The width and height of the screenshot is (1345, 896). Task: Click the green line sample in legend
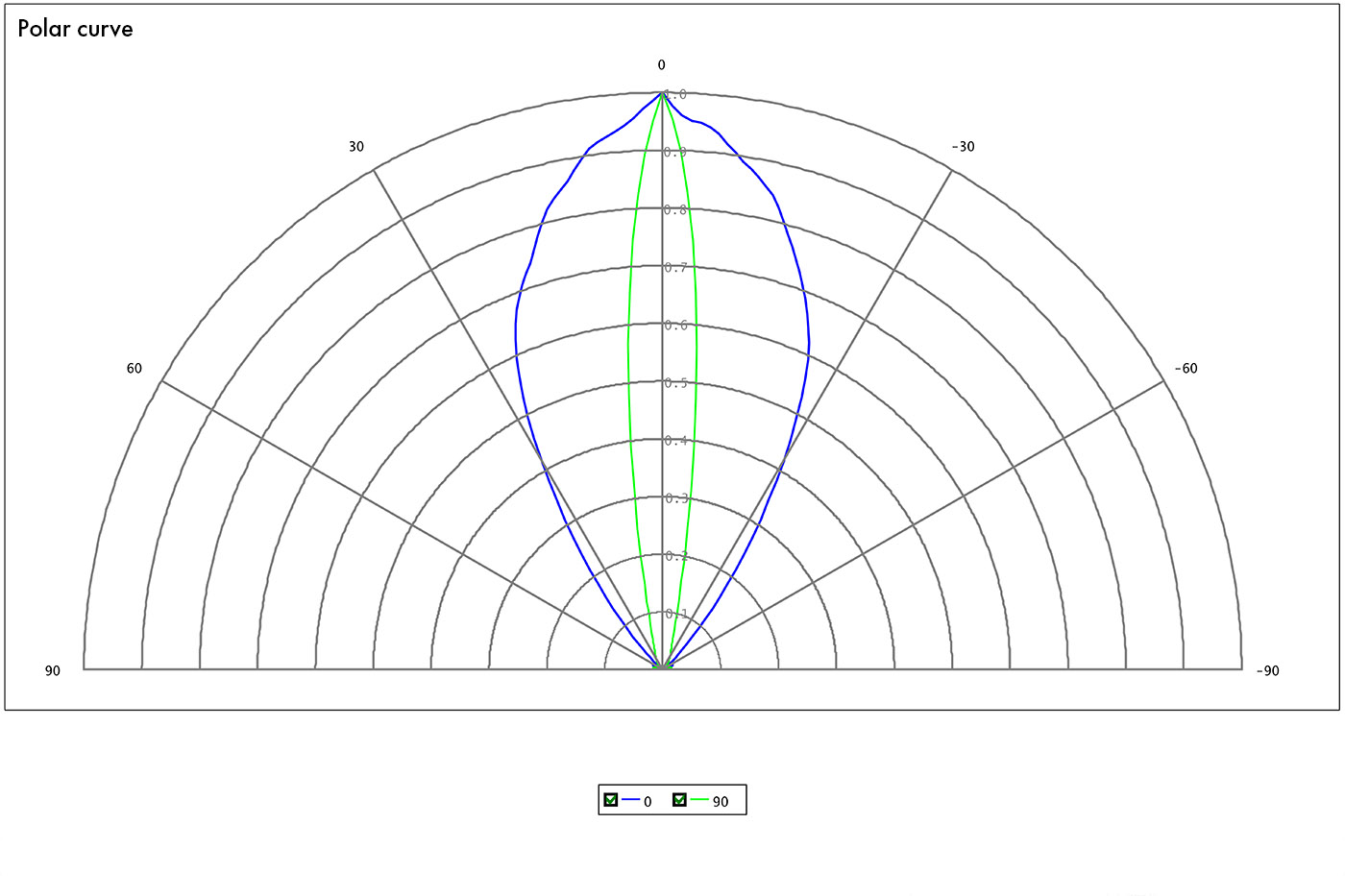click(x=699, y=800)
